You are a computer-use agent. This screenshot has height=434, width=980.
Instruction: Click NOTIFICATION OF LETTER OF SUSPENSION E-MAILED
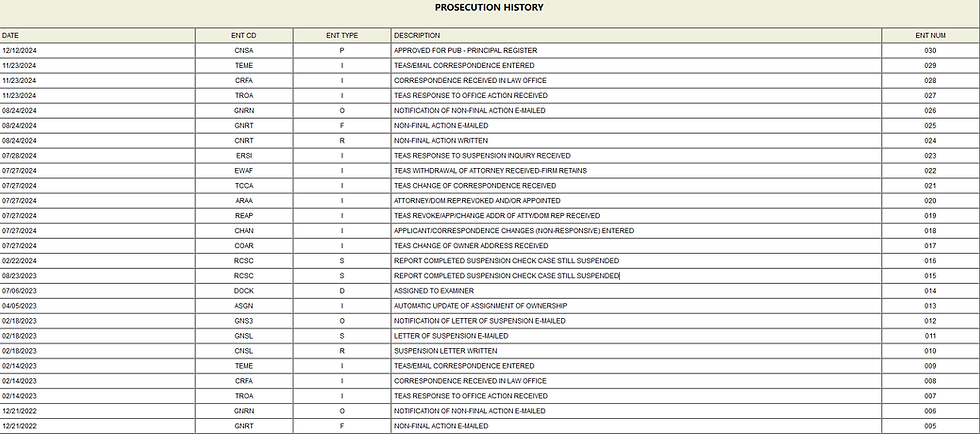[479, 321]
